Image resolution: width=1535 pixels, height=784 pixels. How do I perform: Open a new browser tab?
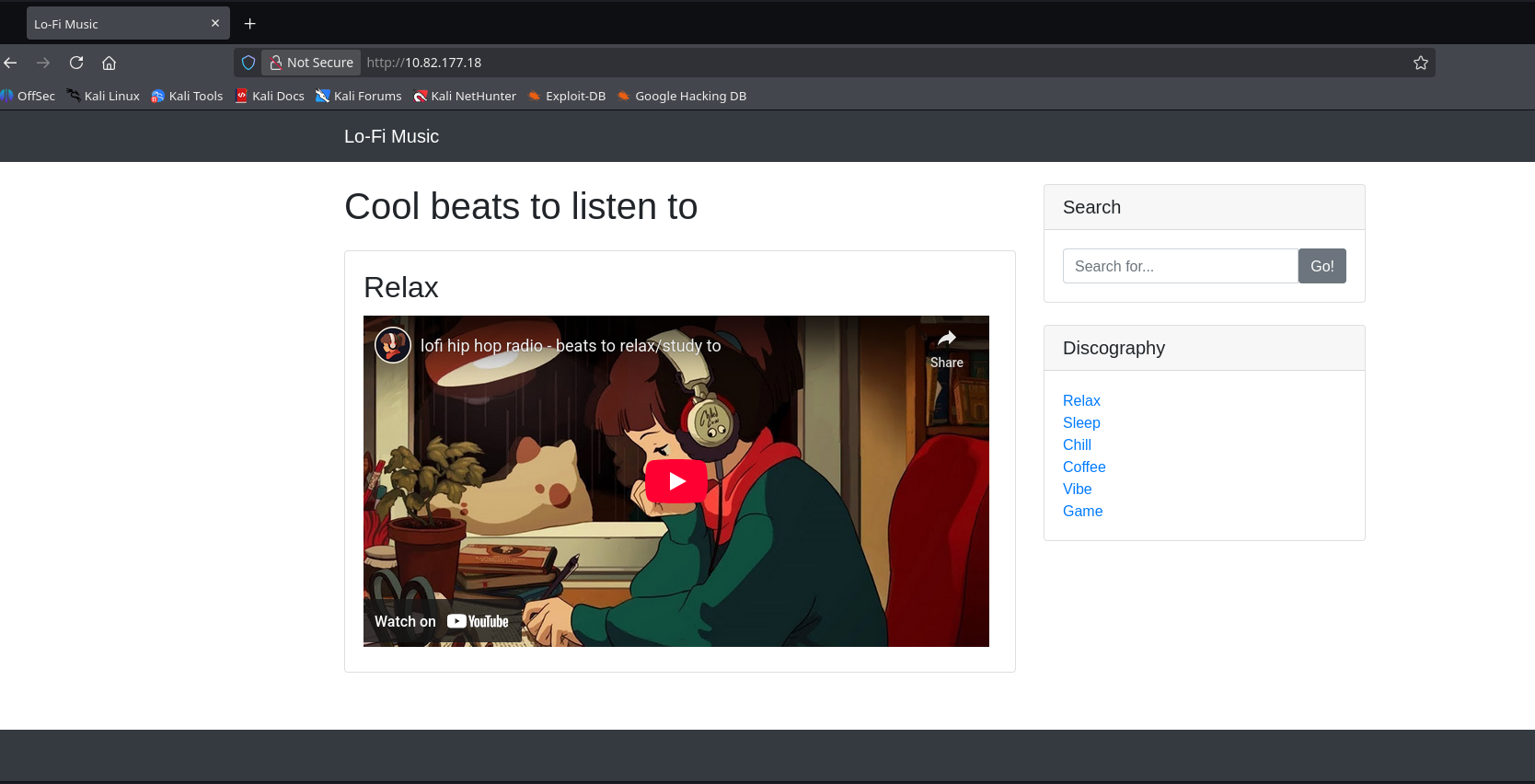click(249, 24)
